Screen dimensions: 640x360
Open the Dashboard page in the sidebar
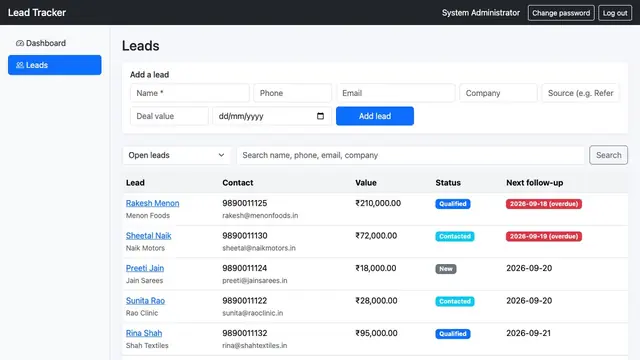tap(55, 43)
